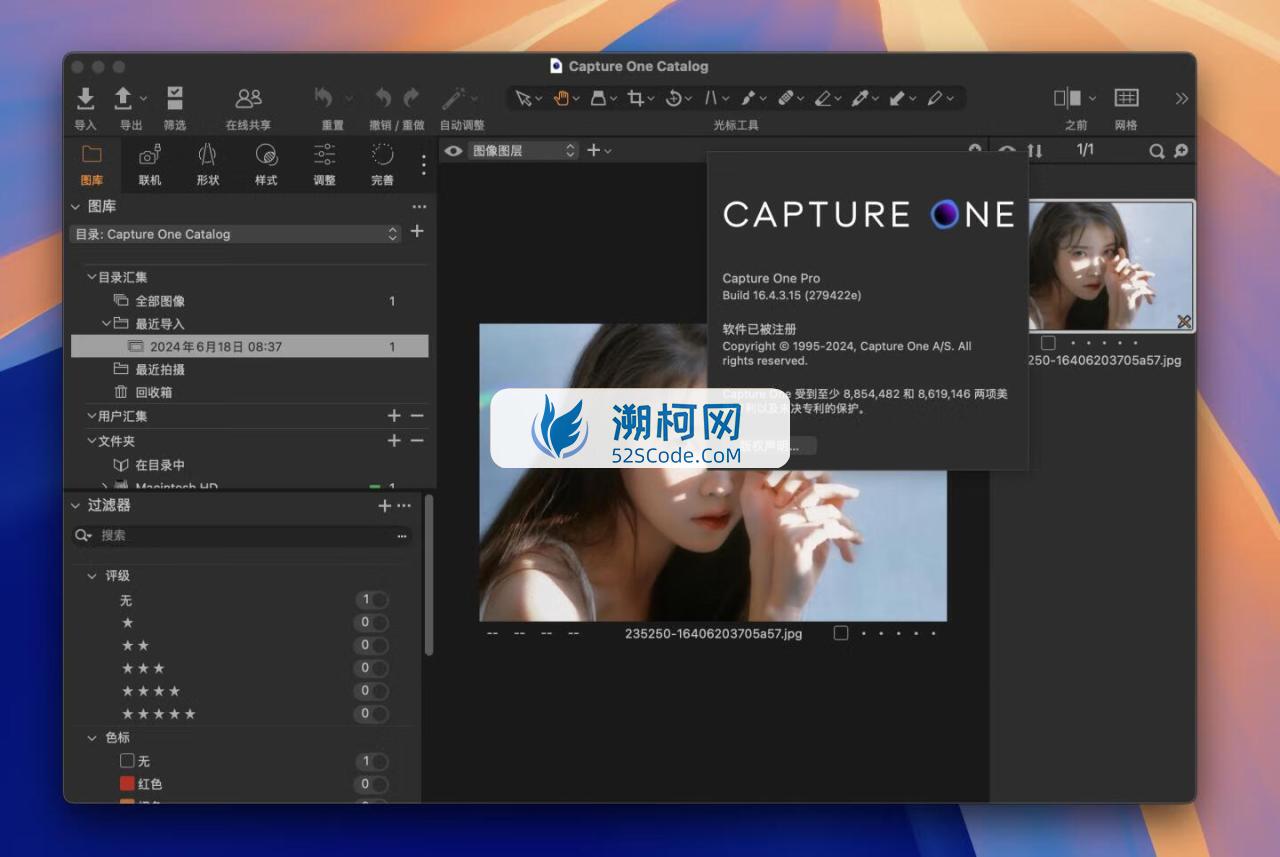Add a filter with 过滤器 plus
Image resolution: width=1280 pixels, height=857 pixels.
pos(384,506)
